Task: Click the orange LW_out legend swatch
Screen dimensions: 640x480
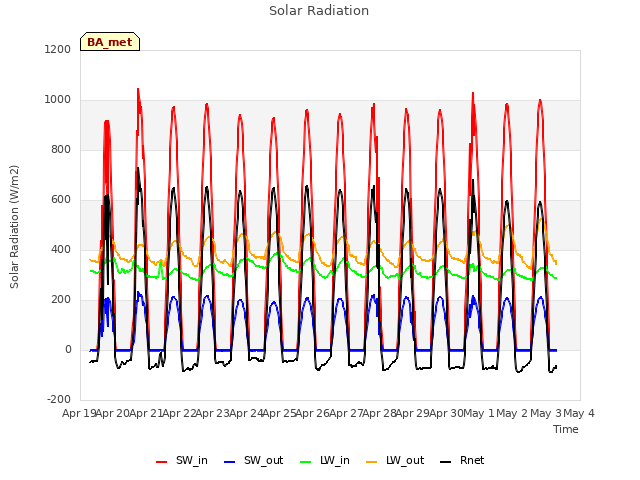Action: (x=372, y=462)
